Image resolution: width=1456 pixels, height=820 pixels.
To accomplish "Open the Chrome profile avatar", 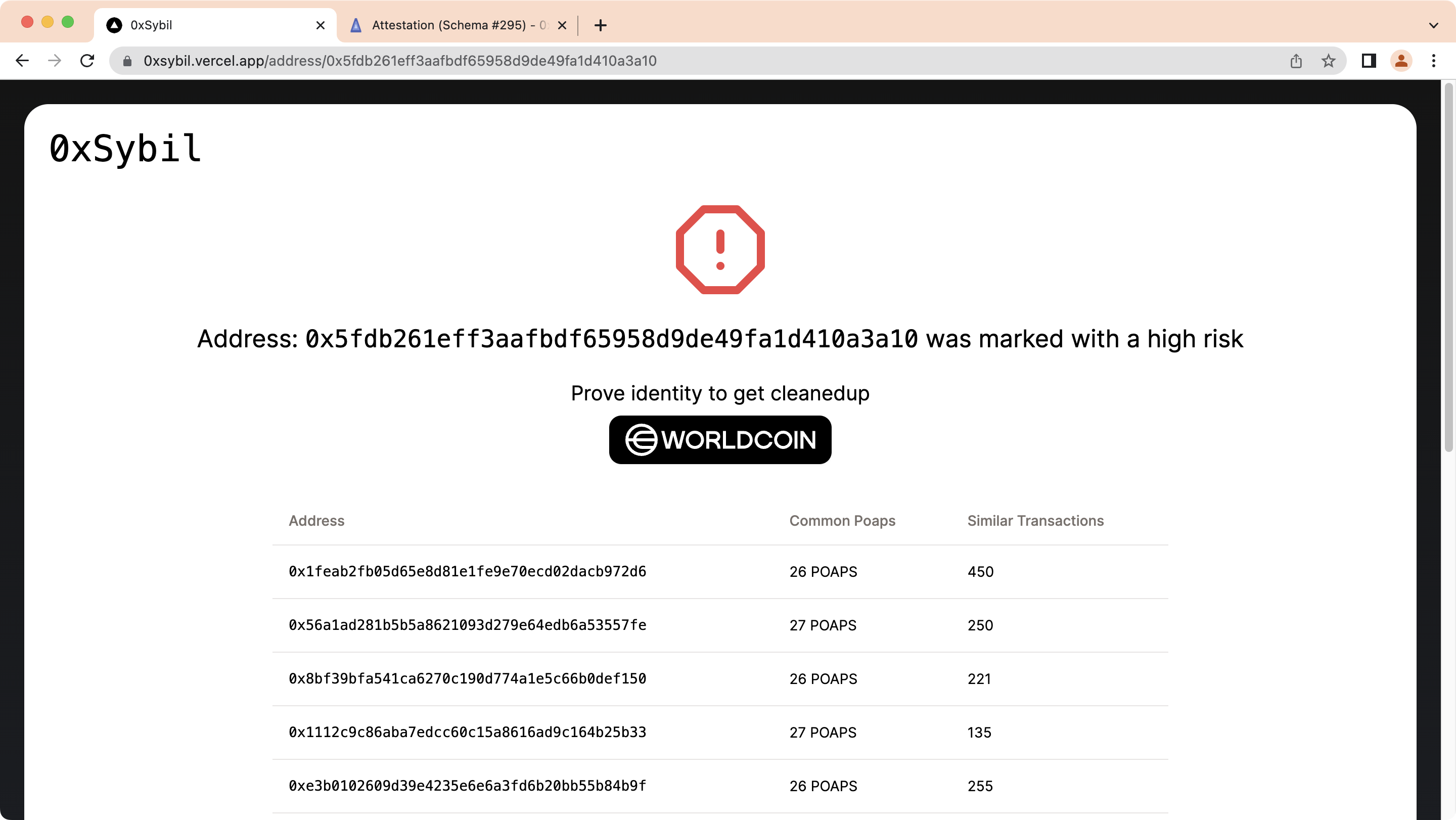I will [x=1400, y=61].
